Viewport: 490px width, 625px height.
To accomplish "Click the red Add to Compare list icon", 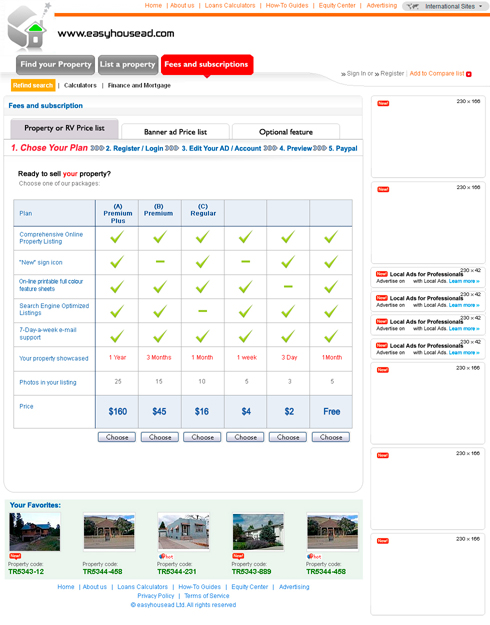I will [469, 74].
